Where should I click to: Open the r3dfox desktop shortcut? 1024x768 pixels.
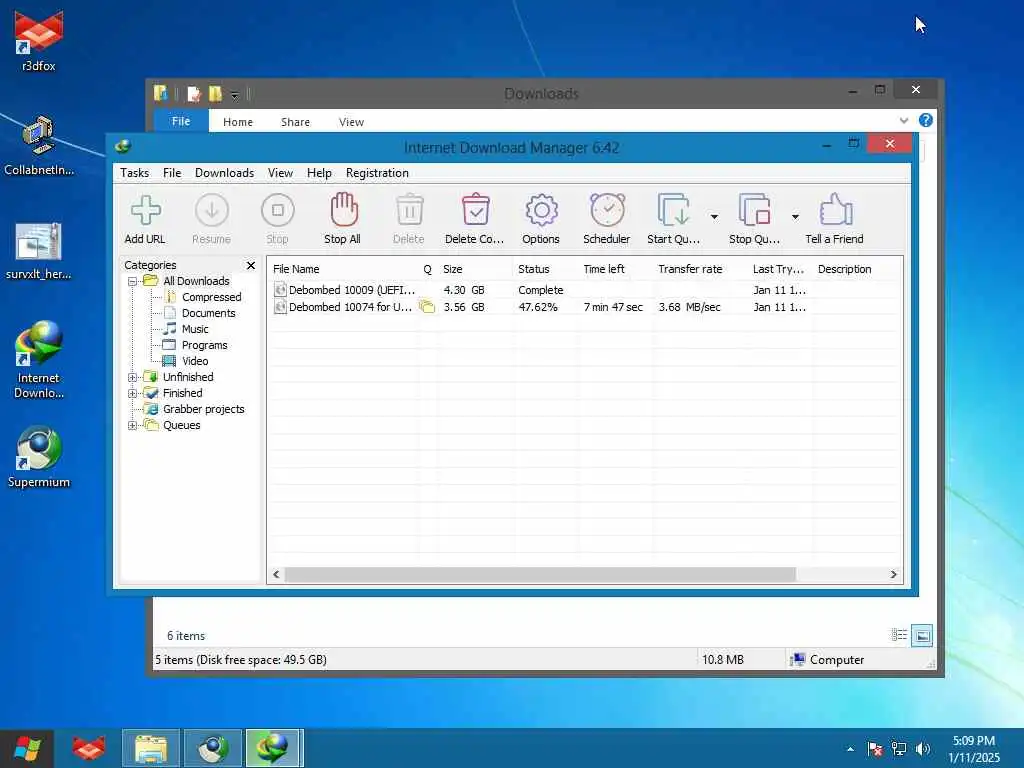pos(39,41)
